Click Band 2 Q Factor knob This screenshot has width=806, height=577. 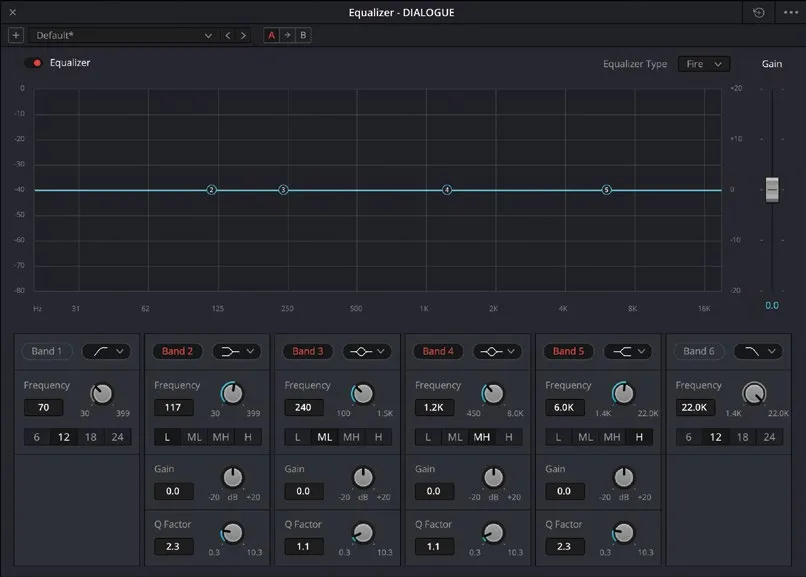click(232, 533)
